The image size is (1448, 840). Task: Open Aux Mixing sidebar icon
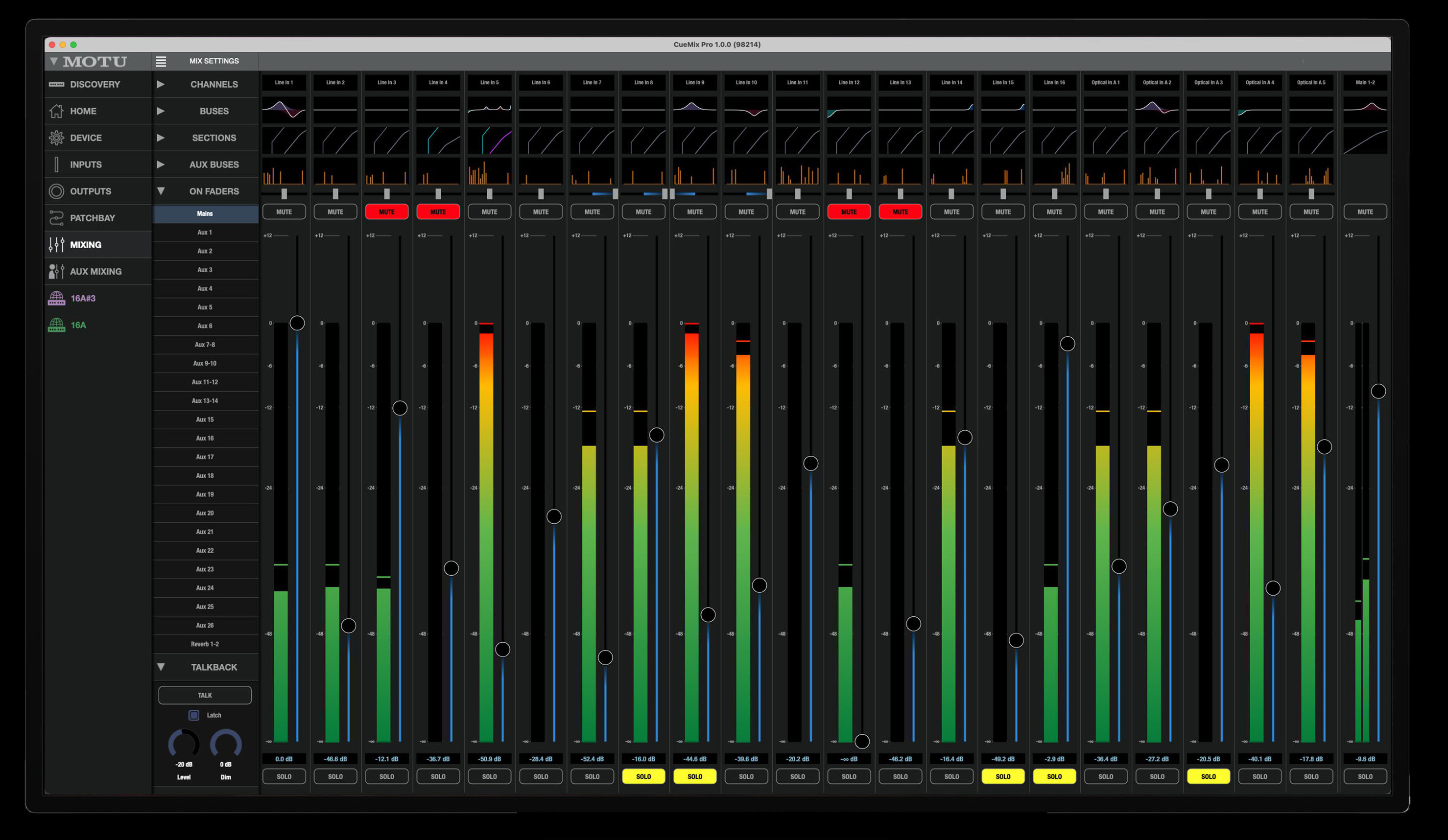[56, 271]
